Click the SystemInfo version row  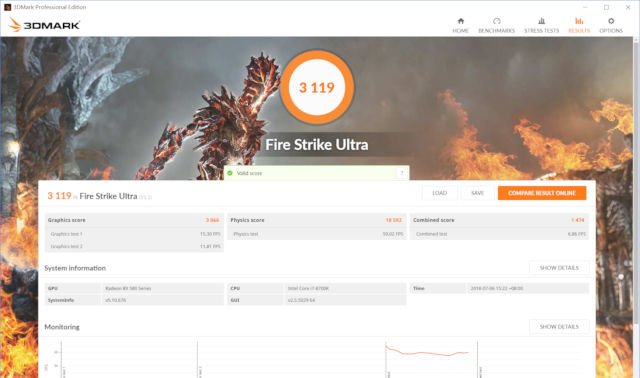134,300
